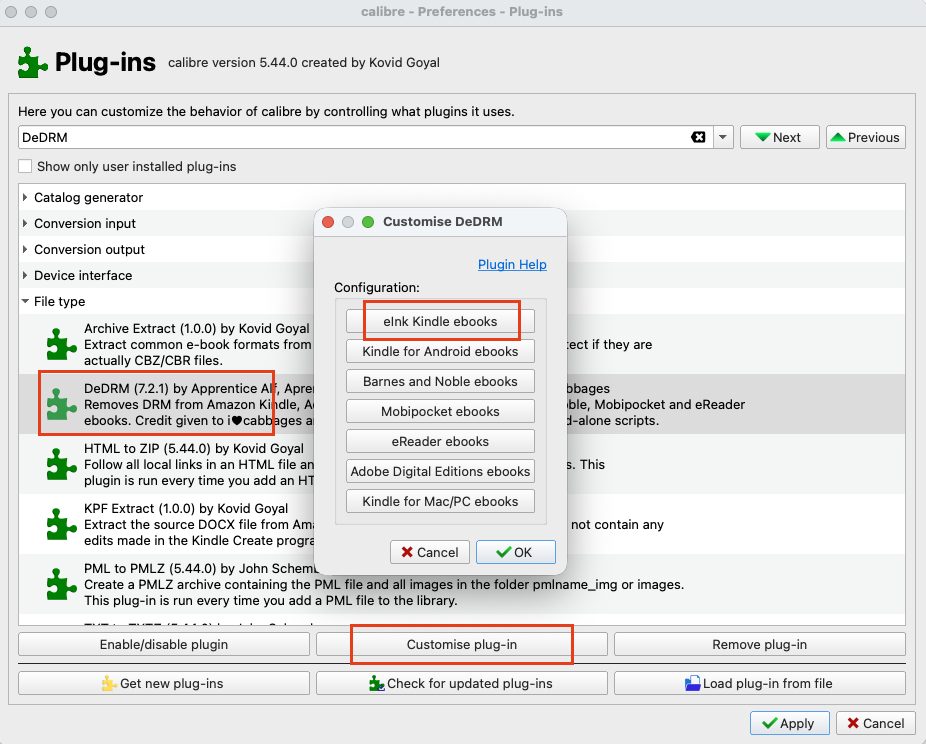Toggle Show only user installed plug-ins

pyautogui.click(x=25, y=166)
